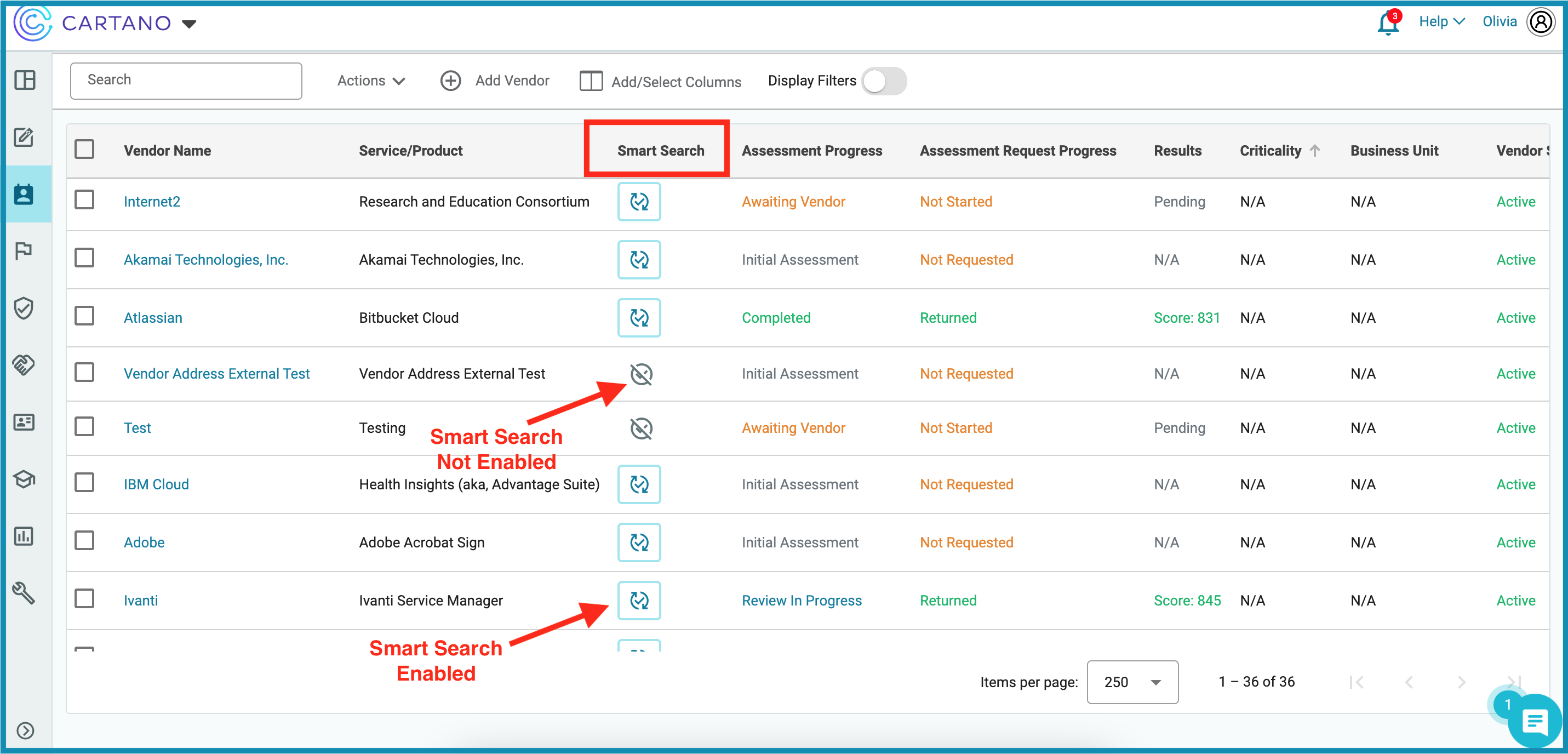Open the graduation cap training icon
This screenshot has height=754, width=1568.
click(x=24, y=479)
